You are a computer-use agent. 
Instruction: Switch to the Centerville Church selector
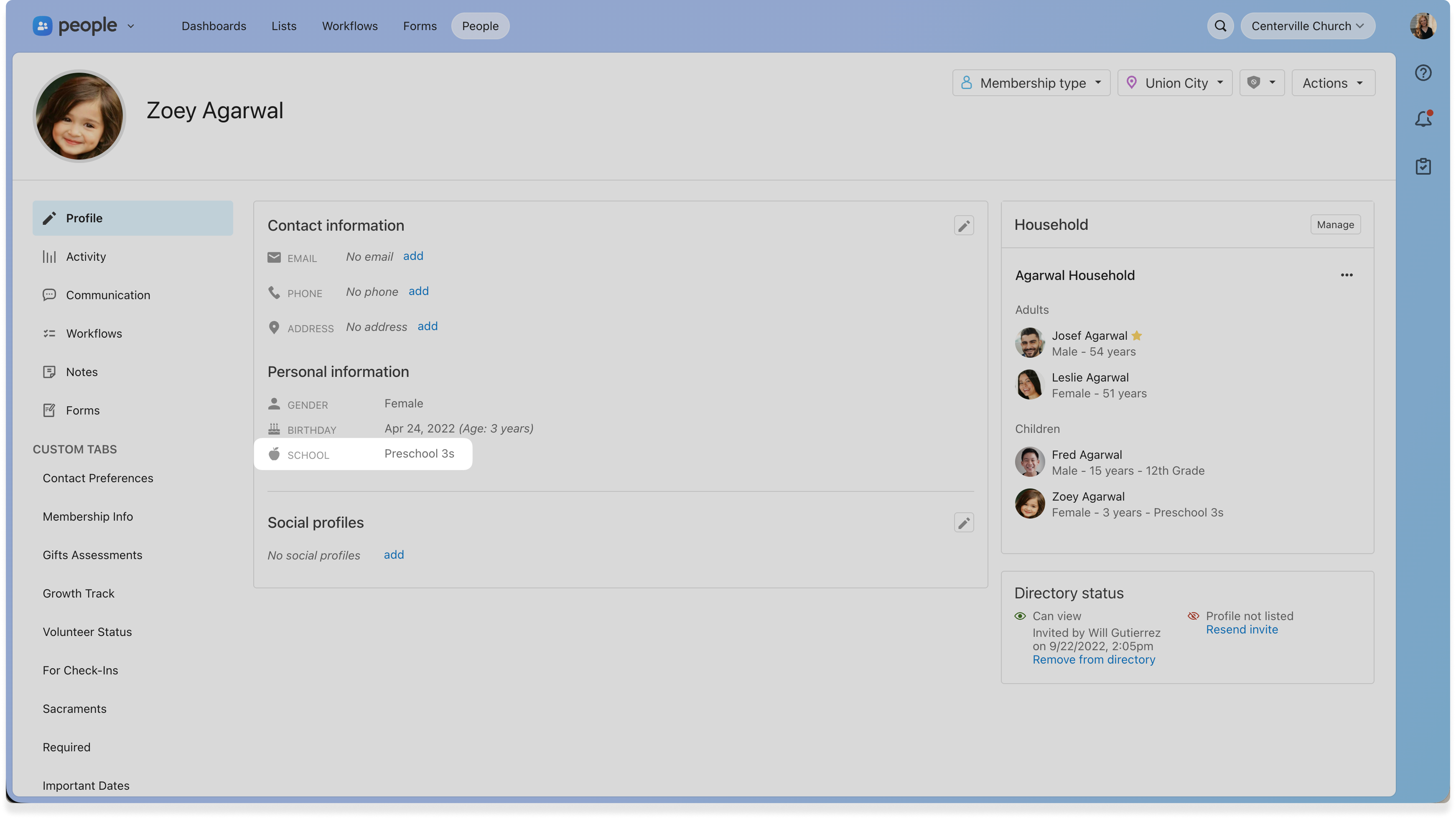pos(1307,26)
